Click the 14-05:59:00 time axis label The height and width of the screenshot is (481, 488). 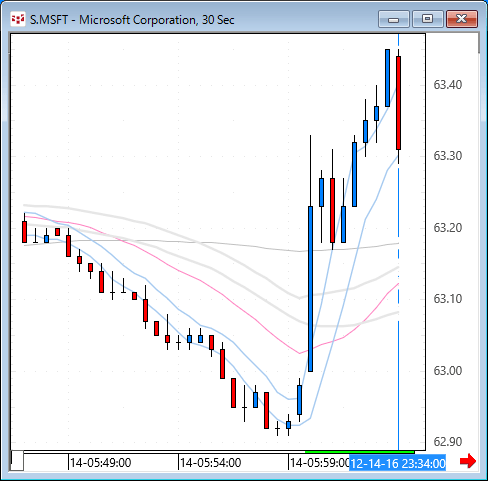tap(319, 463)
